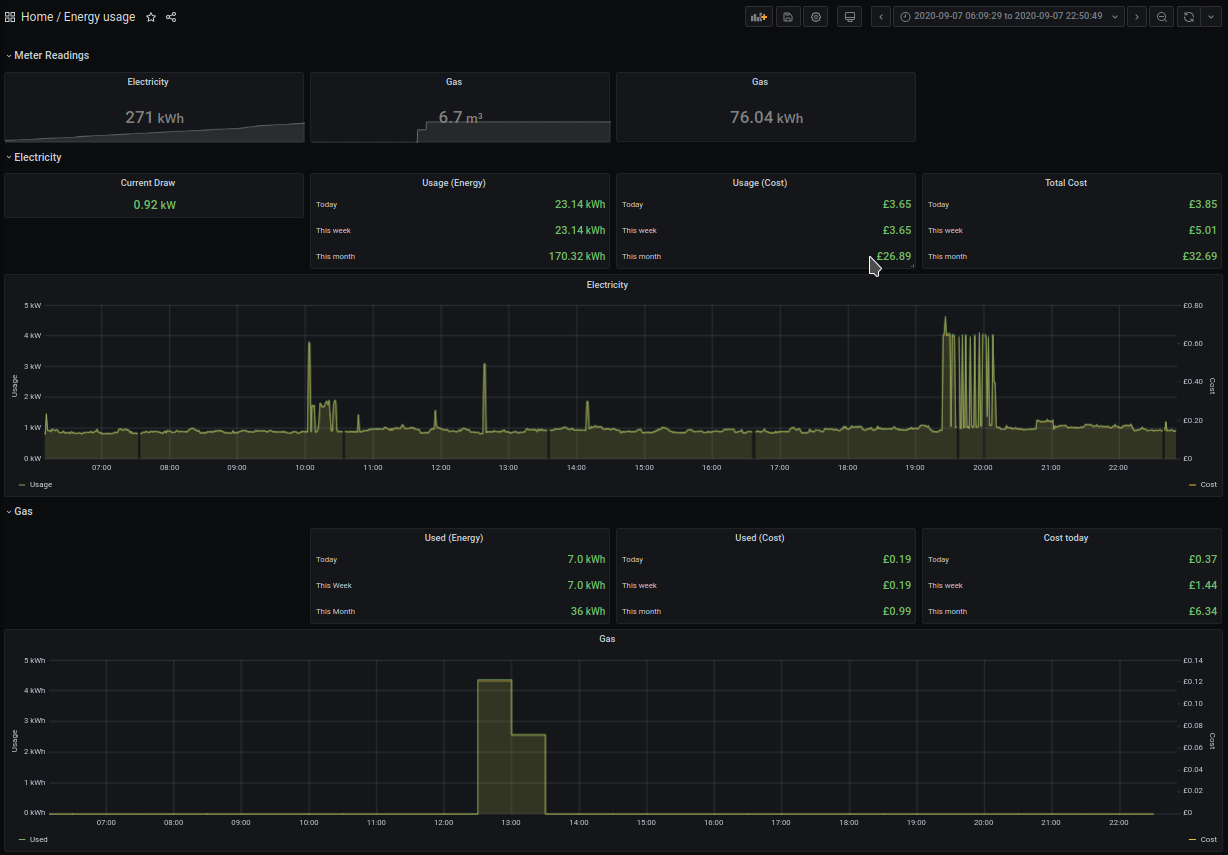Star the Energy usage dashboard
The image size is (1228, 855).
click(150, 17)
